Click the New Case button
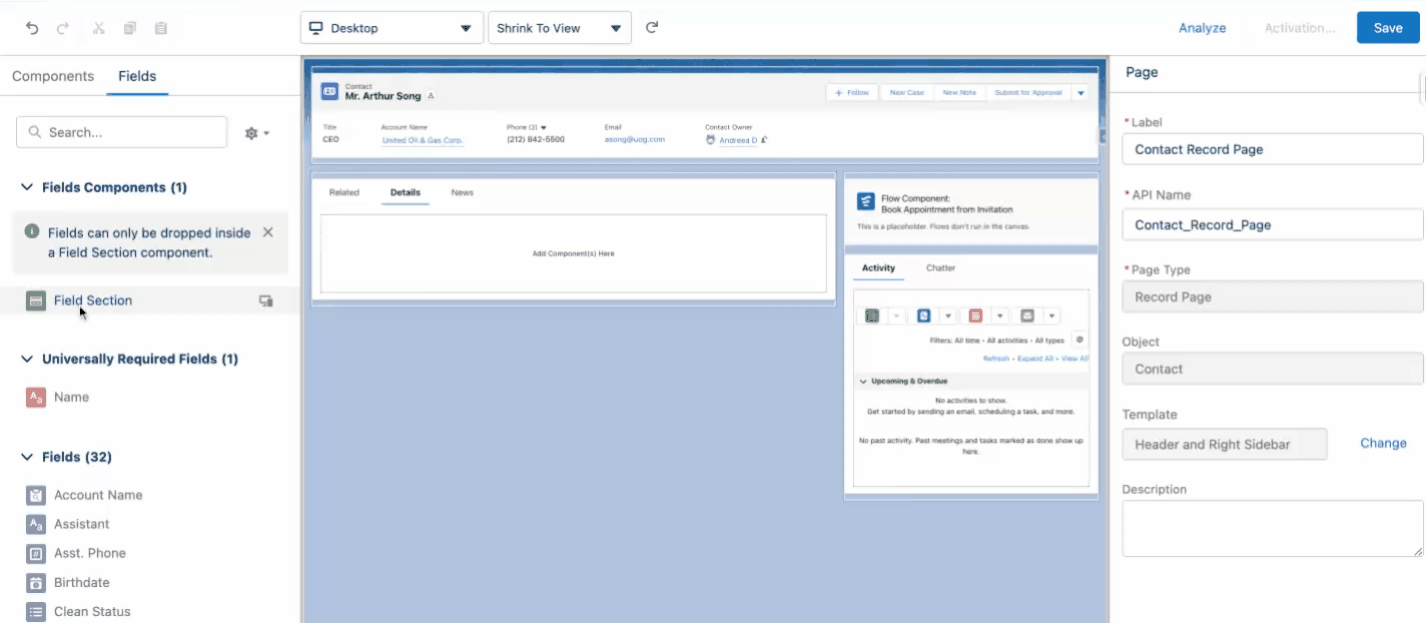The height and width of the screenshot is (623, 1426). [x=907, y=92]
